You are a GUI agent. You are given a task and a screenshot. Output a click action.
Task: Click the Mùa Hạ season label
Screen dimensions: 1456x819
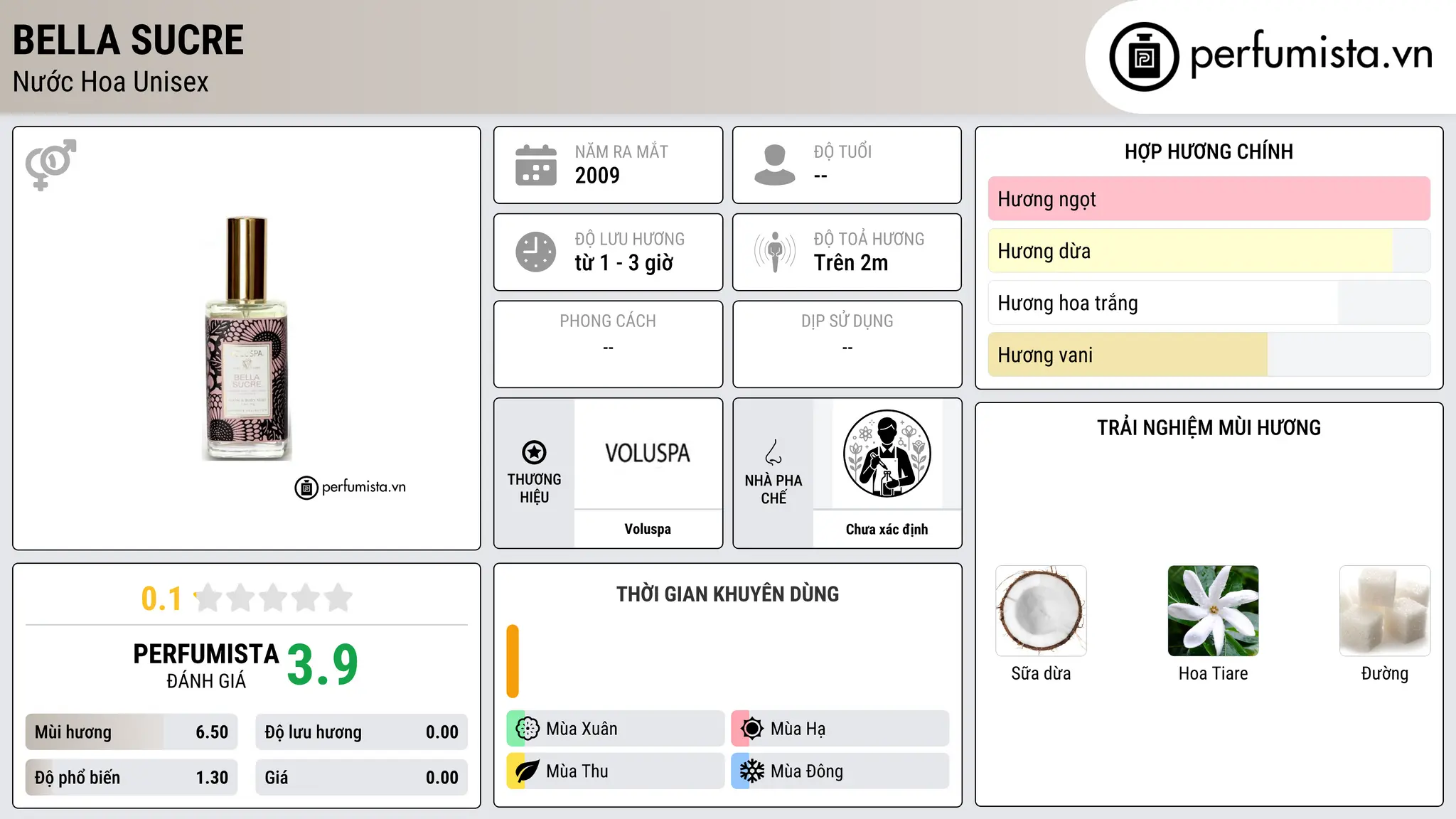(798, 729)
